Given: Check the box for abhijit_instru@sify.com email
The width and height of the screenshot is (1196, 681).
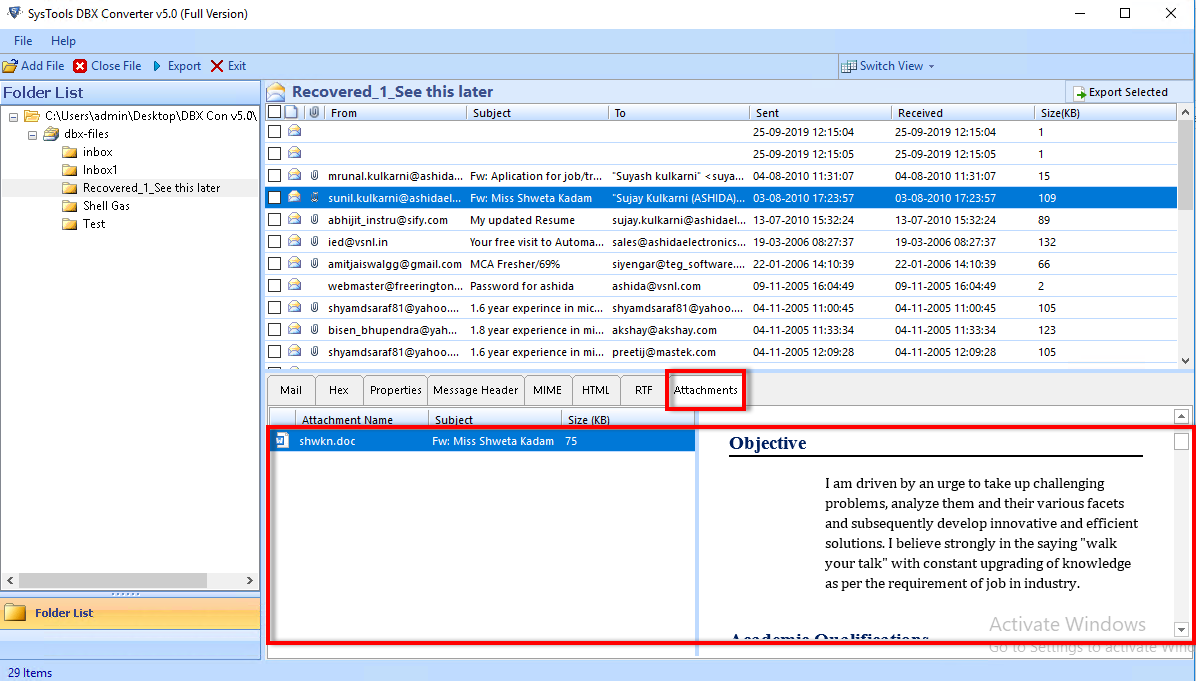Looking at the screenshot, I should 275,220.
